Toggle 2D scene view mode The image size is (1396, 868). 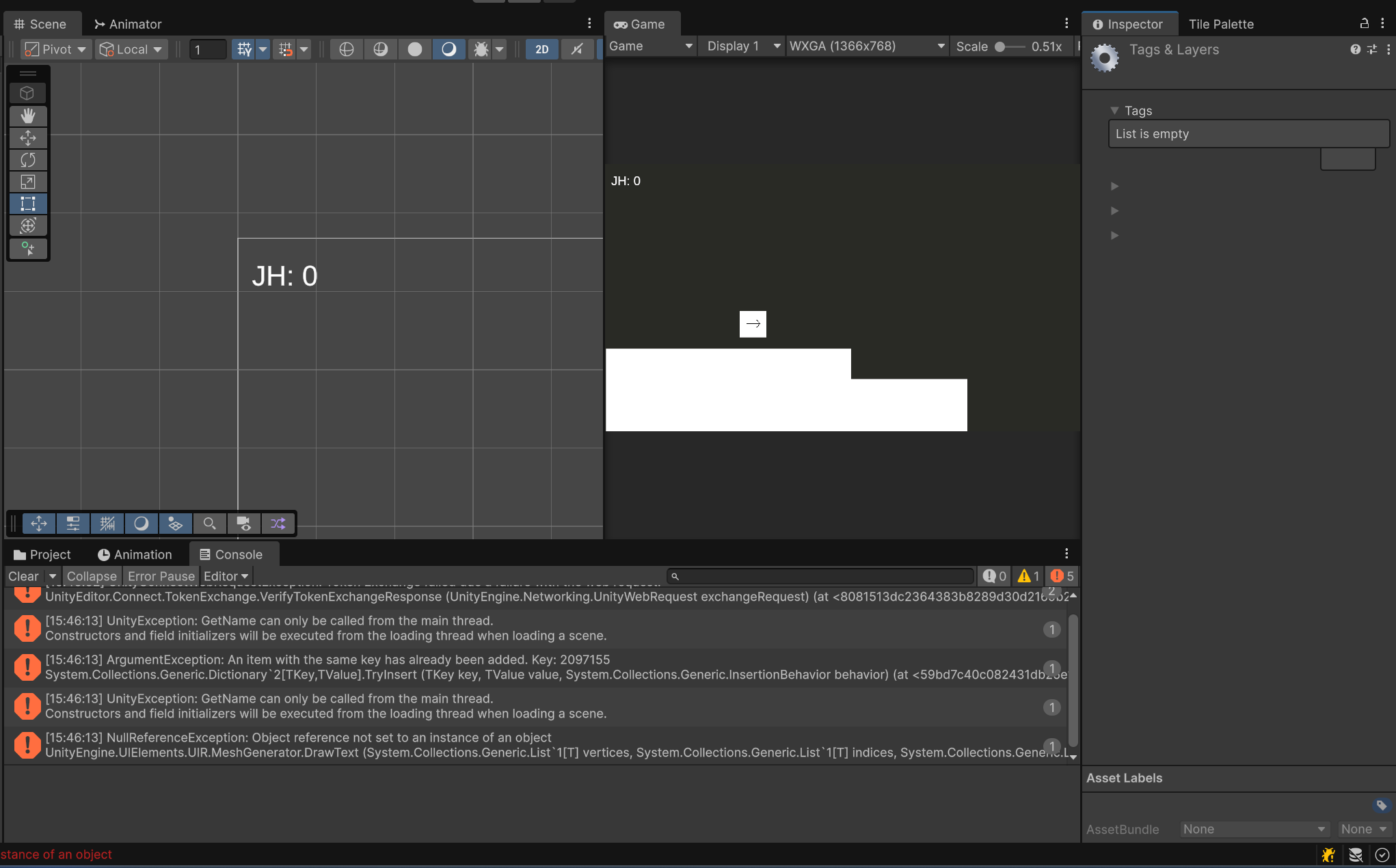coord(541,49)
